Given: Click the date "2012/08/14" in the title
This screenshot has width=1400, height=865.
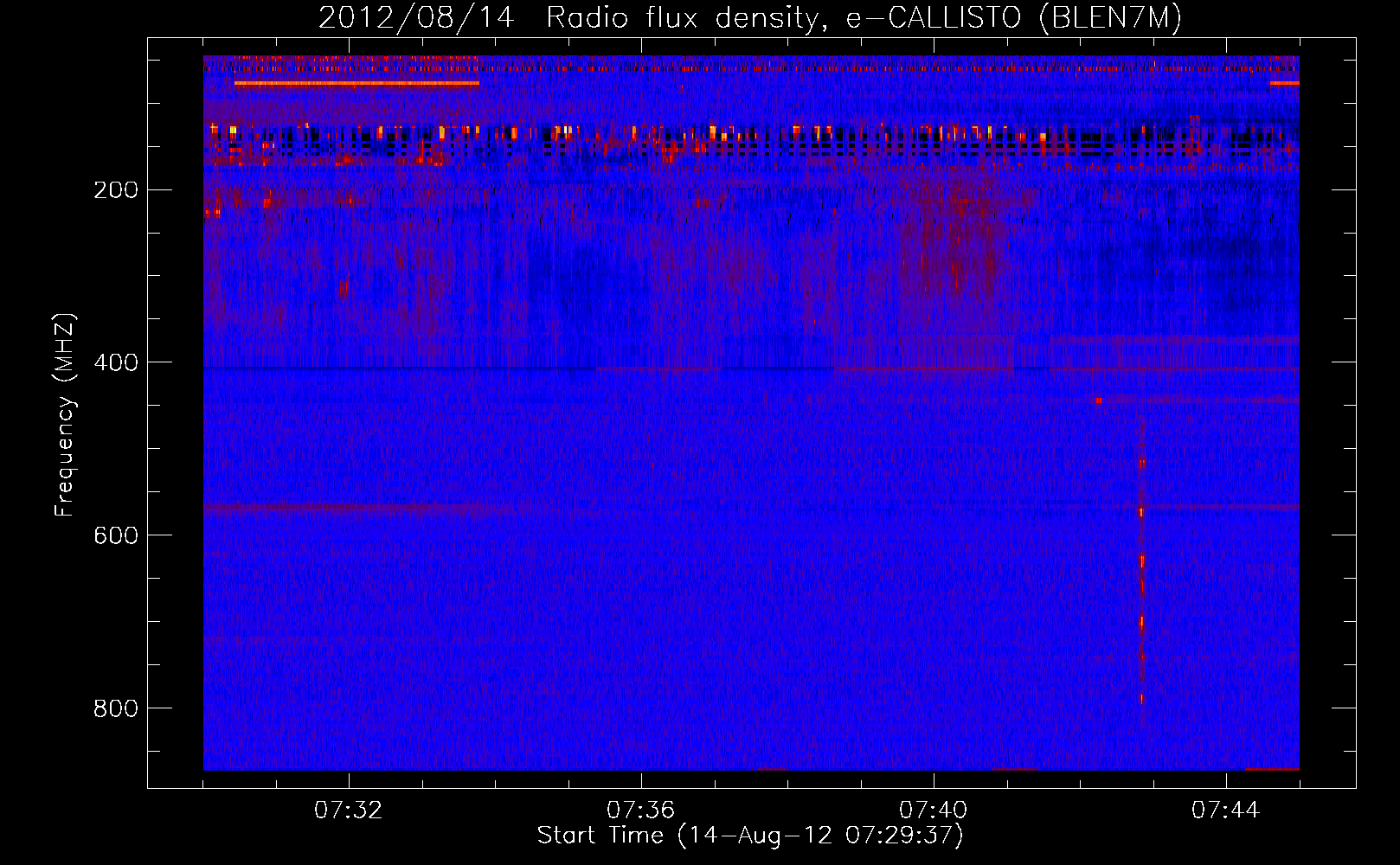Looking at the screenshot, I should (416, 18).
